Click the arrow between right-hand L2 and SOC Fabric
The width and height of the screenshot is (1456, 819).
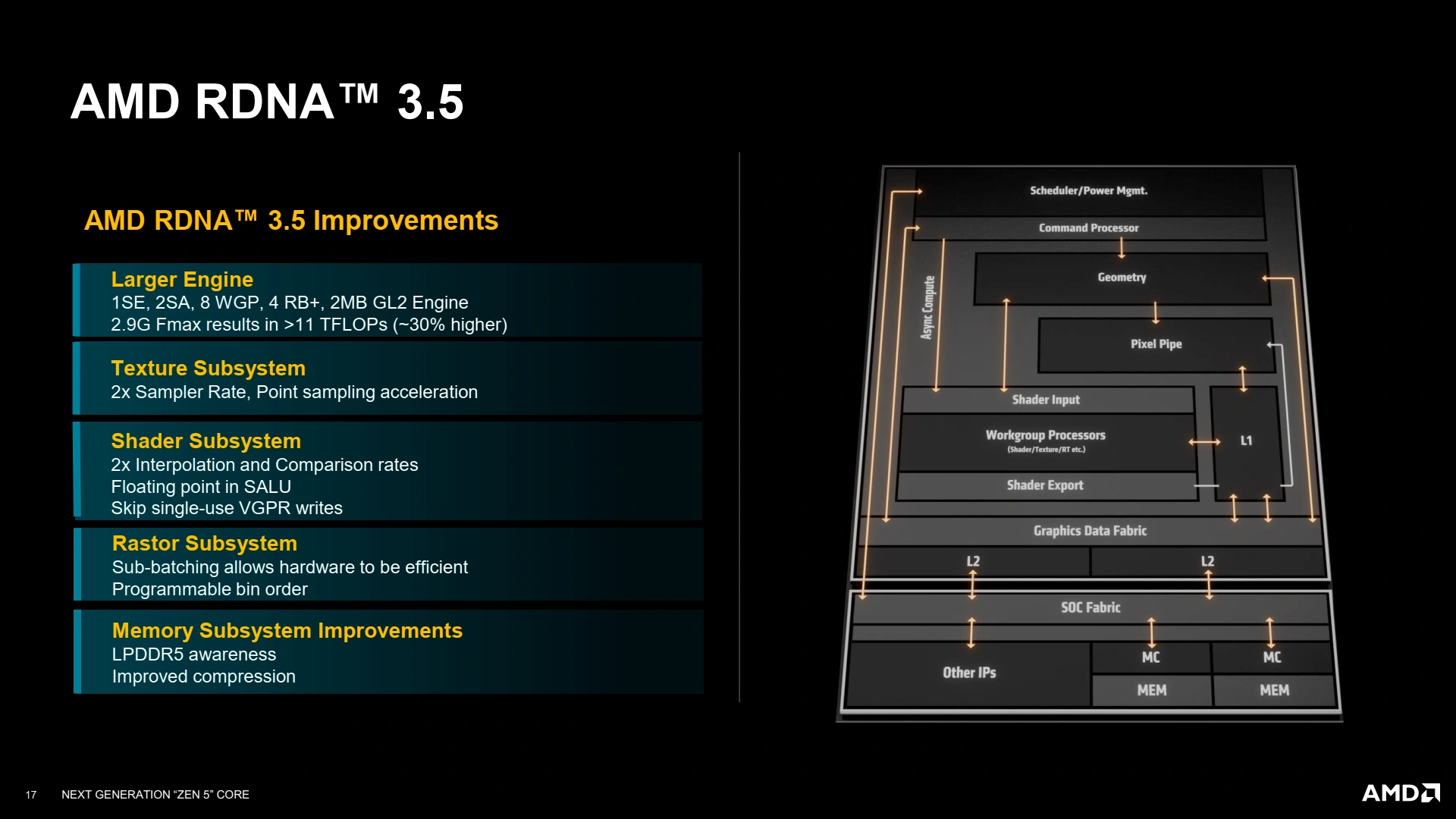1209,585
